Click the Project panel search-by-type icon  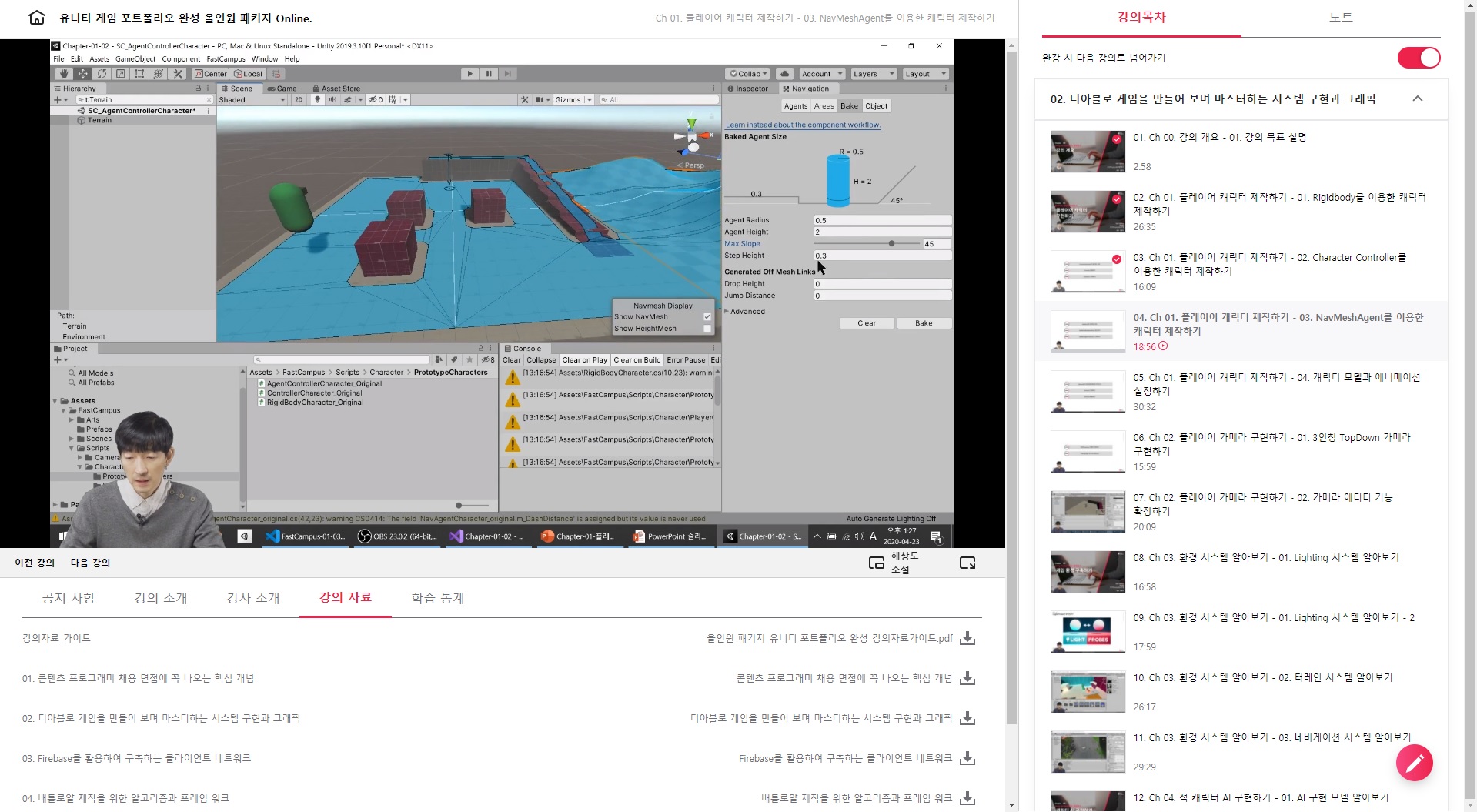[x=439, y=359]
